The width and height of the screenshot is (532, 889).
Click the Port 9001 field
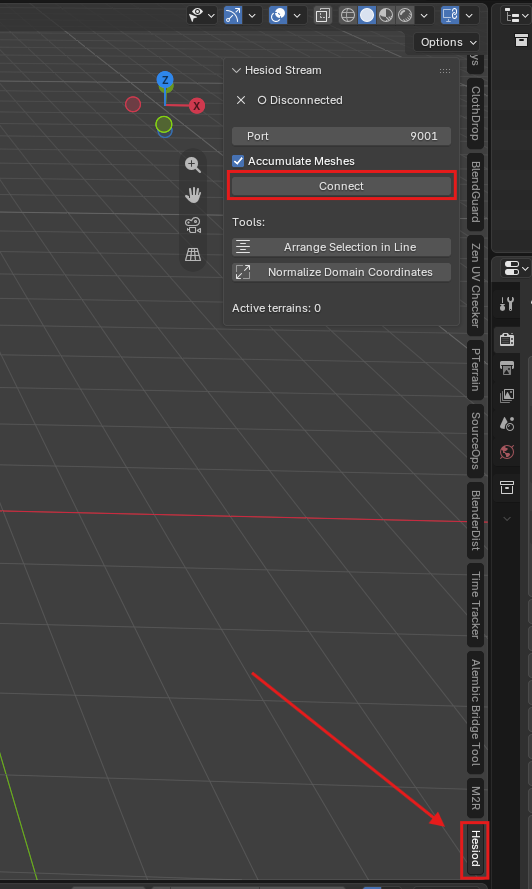pyautogui.click(x=341, y=136)
